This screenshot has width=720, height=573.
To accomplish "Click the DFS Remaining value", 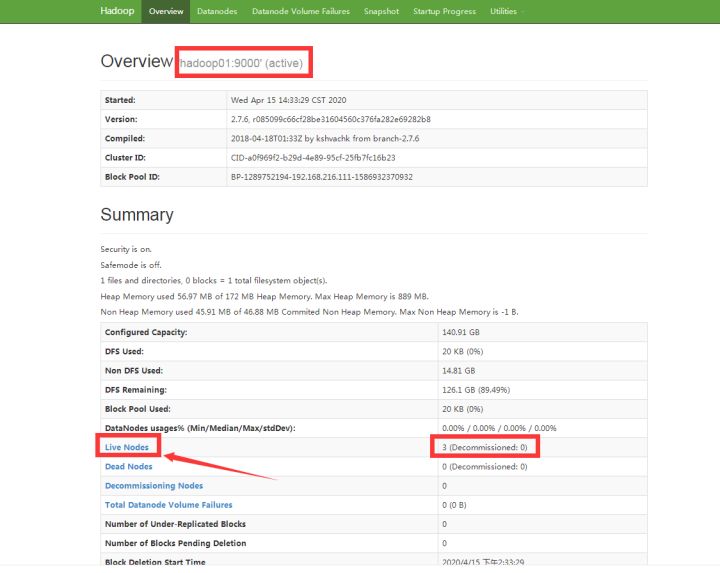I will click(x=476, y=390).
